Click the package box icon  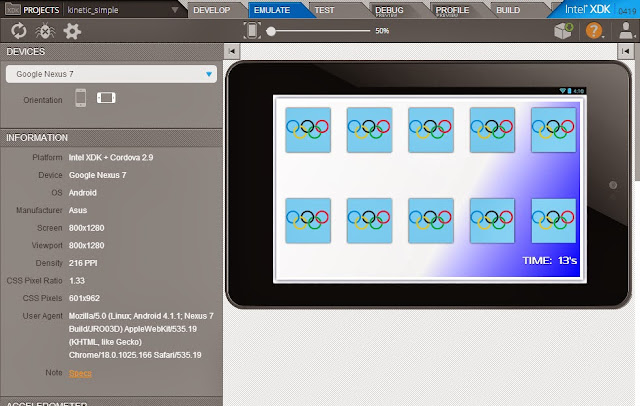click(564, 31)
